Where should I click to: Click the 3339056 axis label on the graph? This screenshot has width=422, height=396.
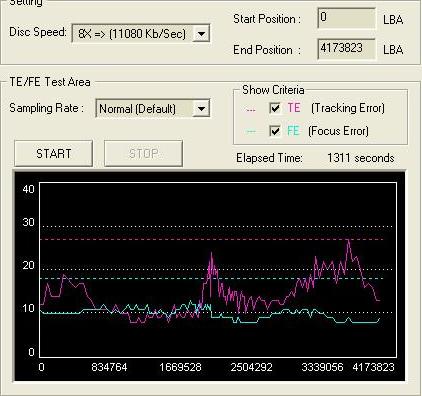[x=322, y=367]
